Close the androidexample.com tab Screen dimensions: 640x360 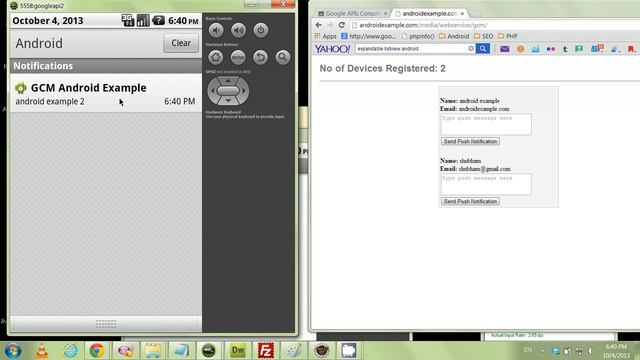pos(462,13)
